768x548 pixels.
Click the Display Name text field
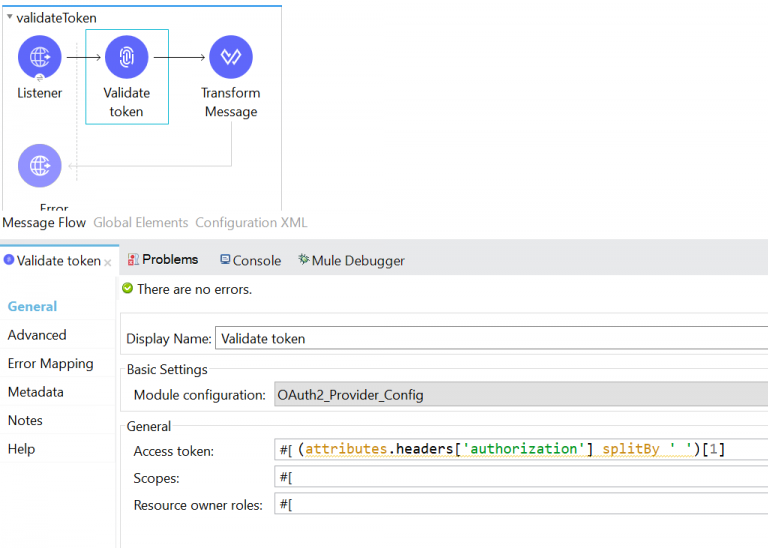490,339
